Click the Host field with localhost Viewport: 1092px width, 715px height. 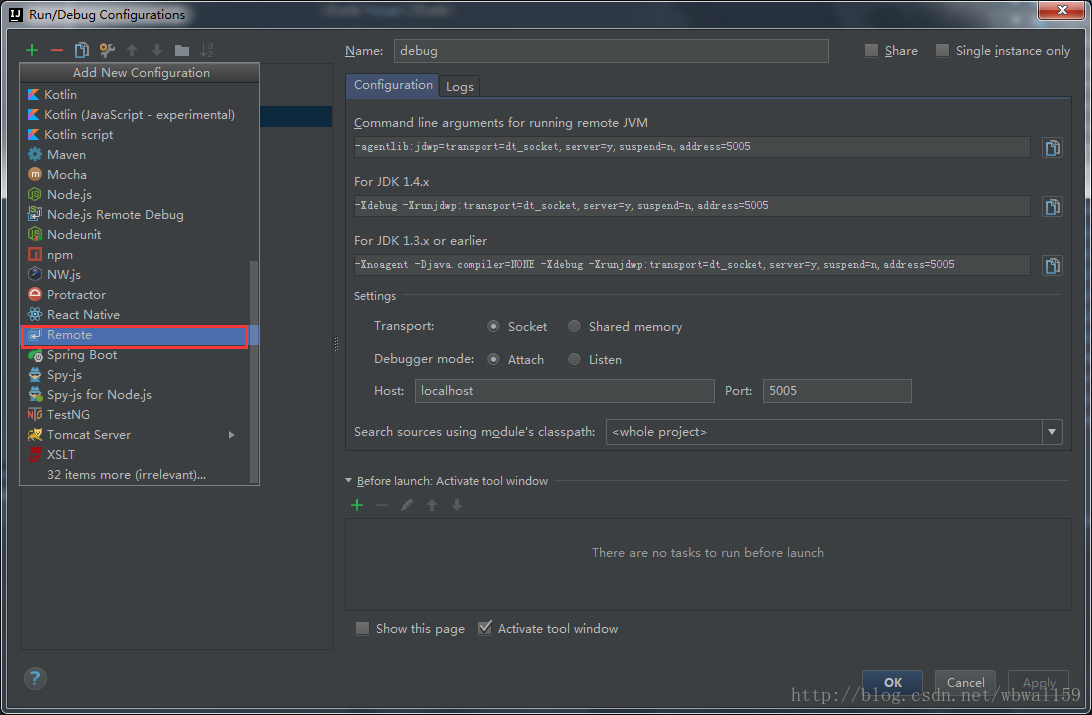tap(565, 391)
